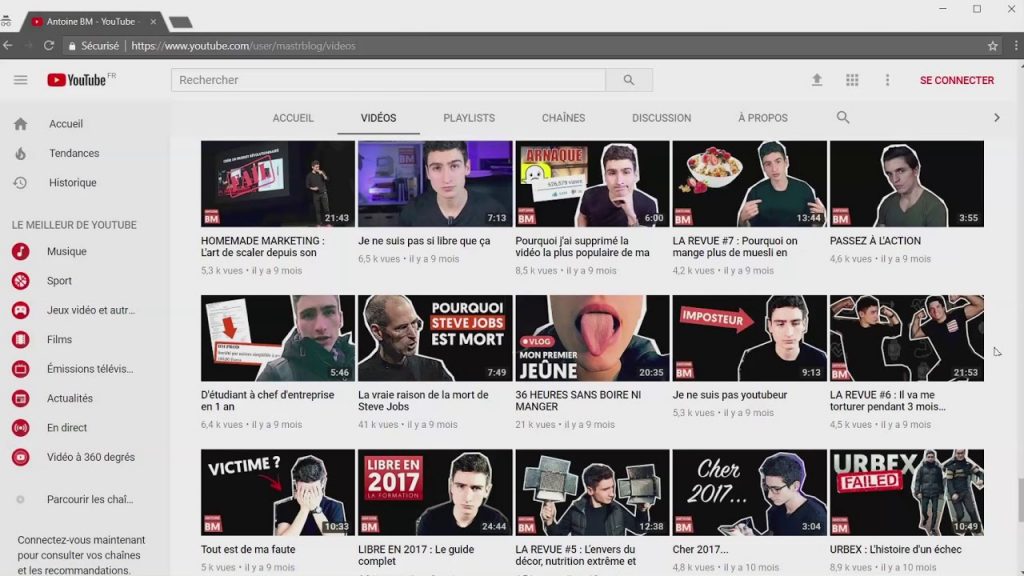This screenshot has width=1024, height=576.
Task: Open the hamburger guide menu
Action: tap(20, 80)
